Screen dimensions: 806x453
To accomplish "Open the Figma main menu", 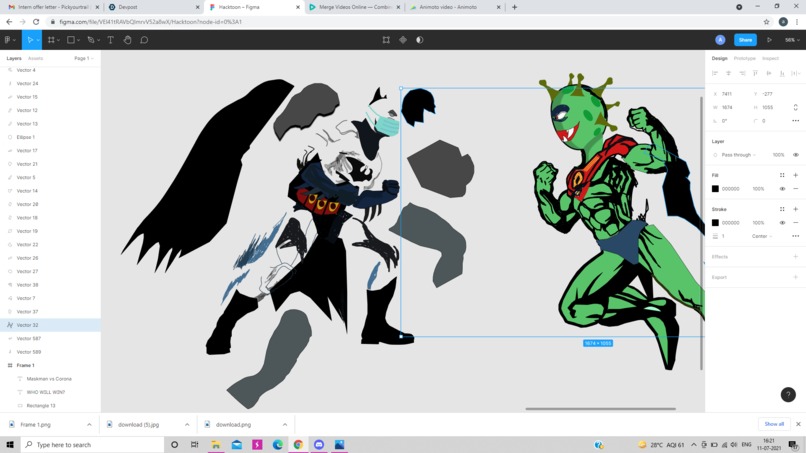I will pos(10,40).
